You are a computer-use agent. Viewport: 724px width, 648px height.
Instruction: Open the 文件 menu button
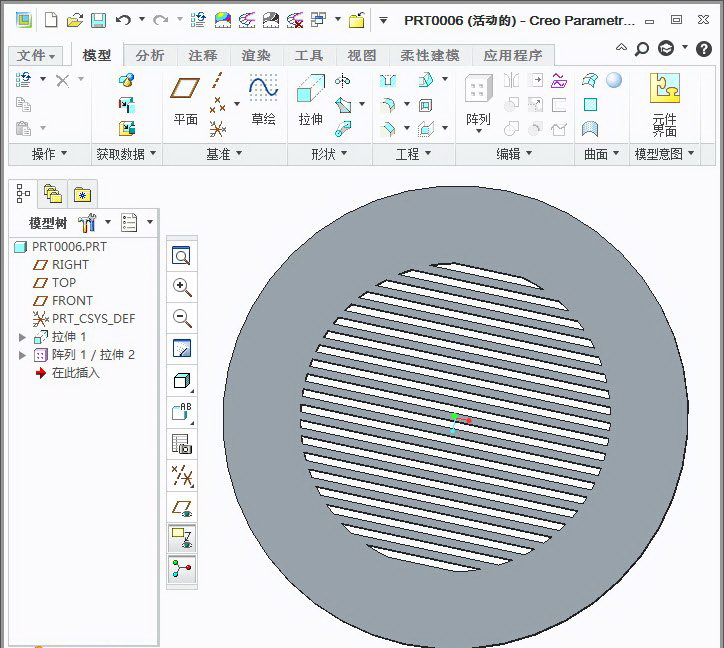37,56
